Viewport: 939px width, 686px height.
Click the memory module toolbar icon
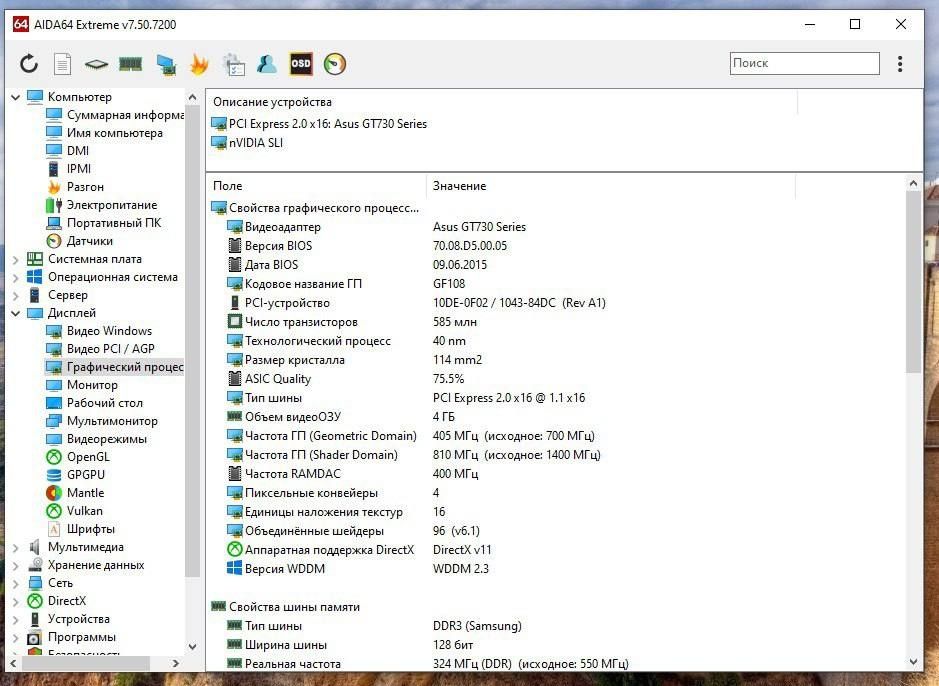coord(131,63)
